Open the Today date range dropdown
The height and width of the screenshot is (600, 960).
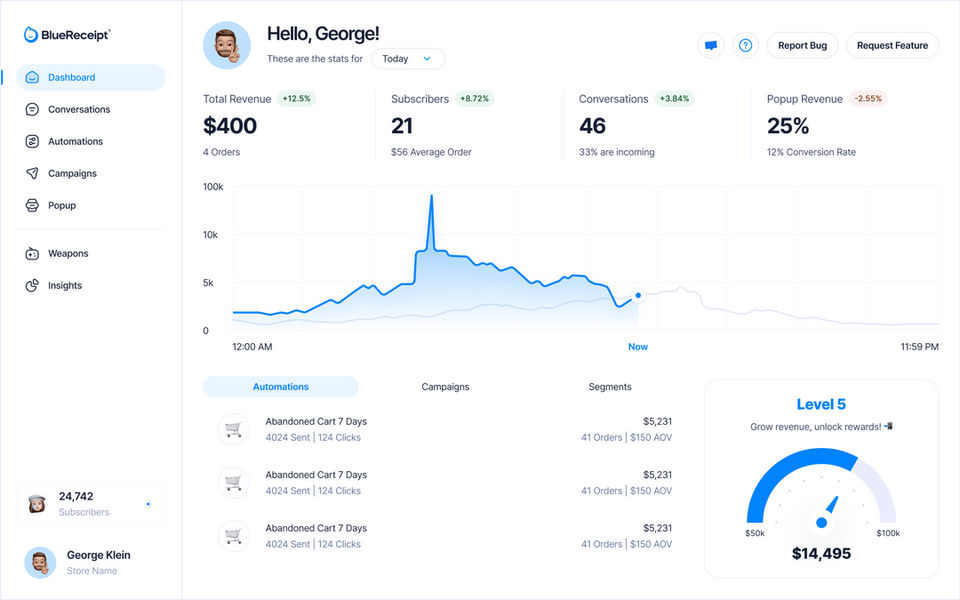coord(408,59)
